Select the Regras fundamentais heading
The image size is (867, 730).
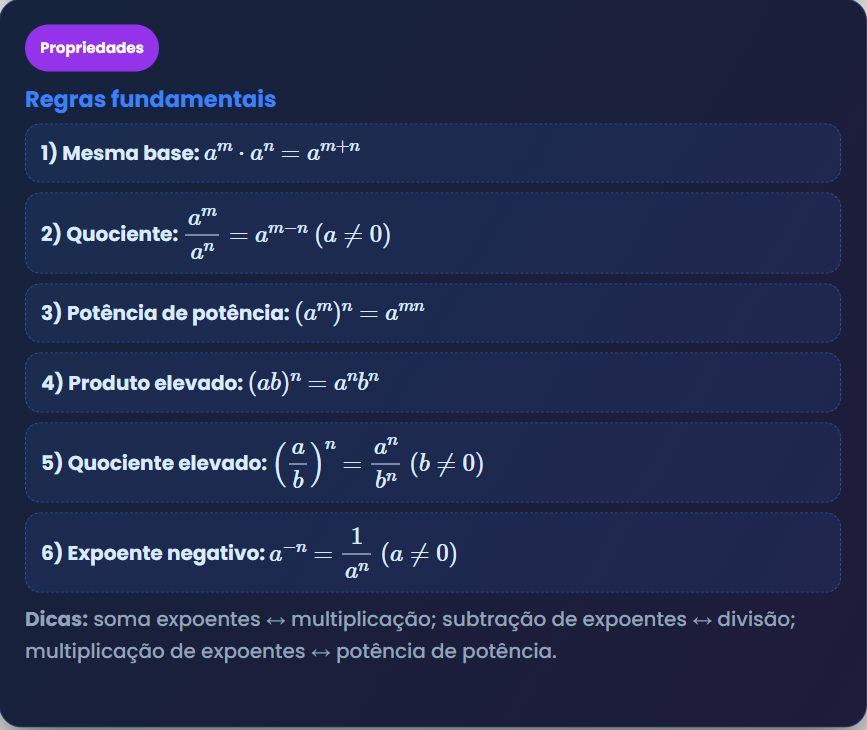coord(150,100)
